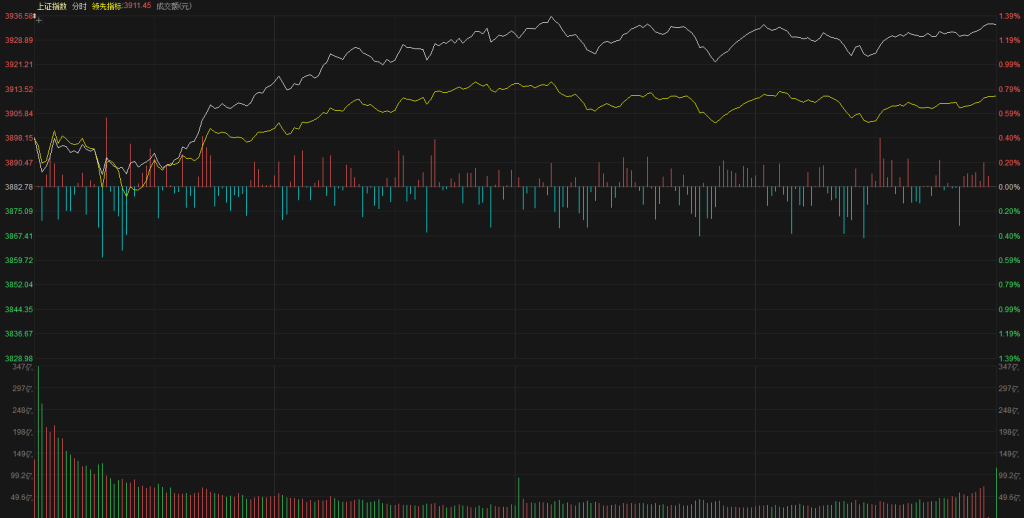This screenshot has height=518, width=1024.
Task: Click the 0.00% label on right axis
Action: [x=1008, y=187]
